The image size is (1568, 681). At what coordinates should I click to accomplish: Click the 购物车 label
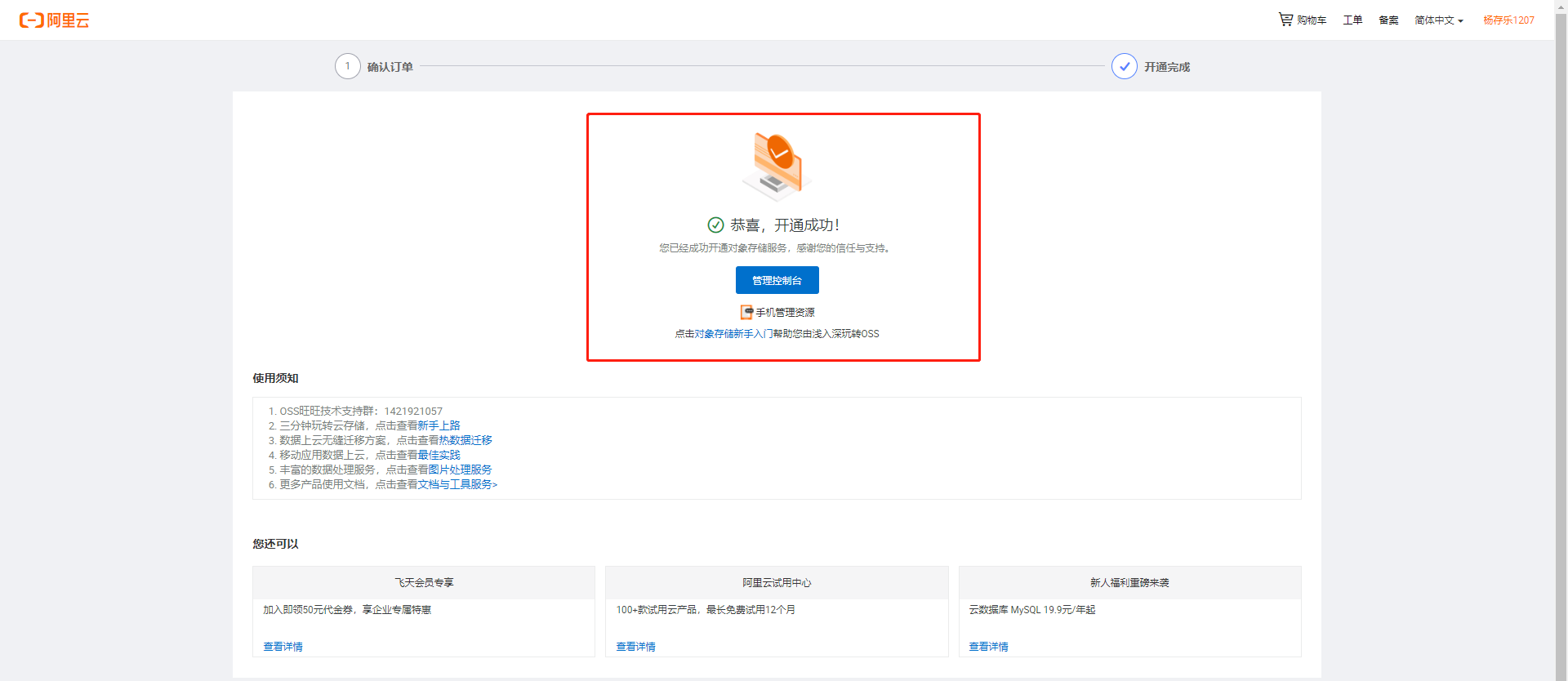point(1312,20)
